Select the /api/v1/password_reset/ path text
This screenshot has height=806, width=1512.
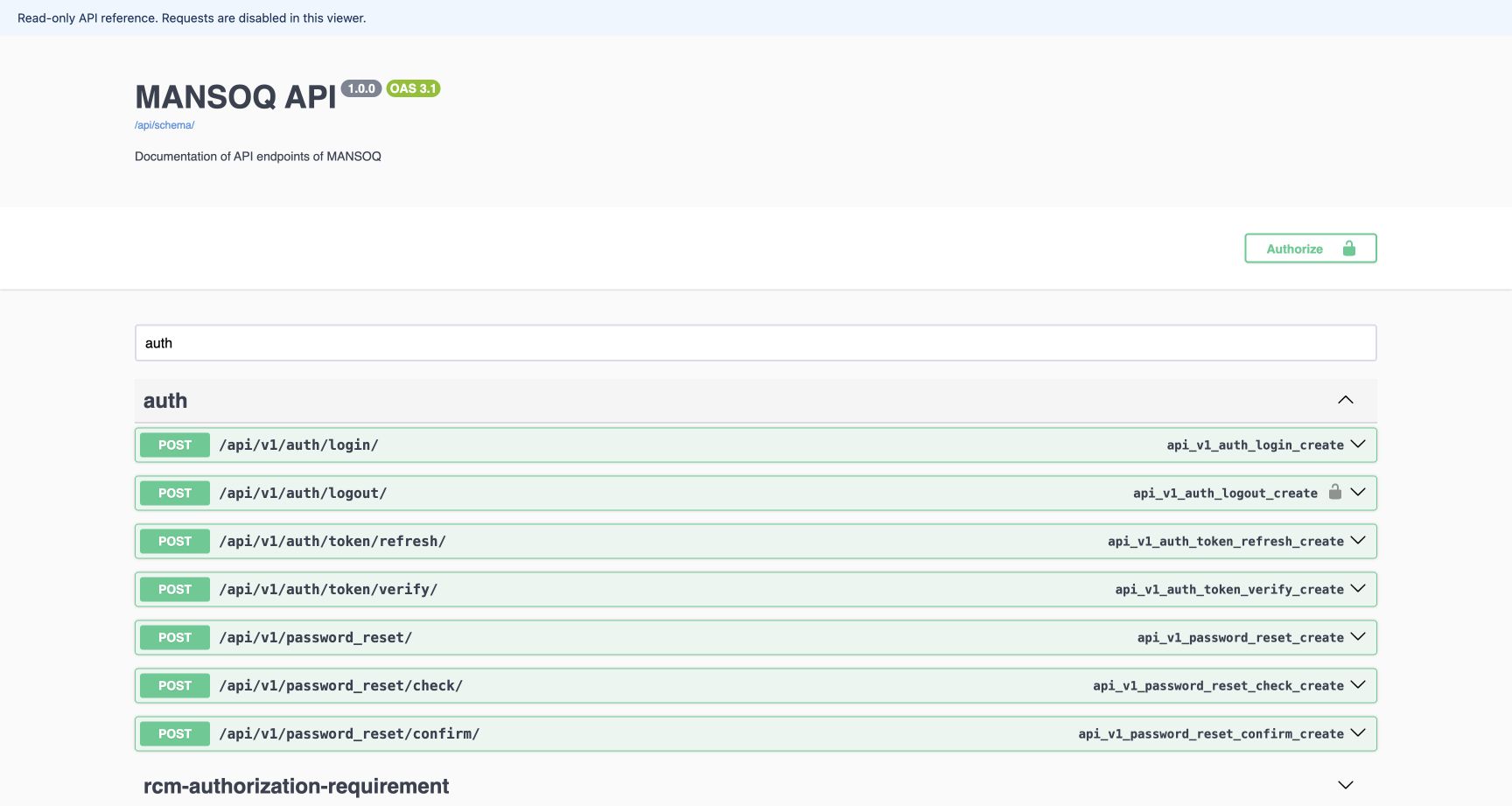pos(315,637)
